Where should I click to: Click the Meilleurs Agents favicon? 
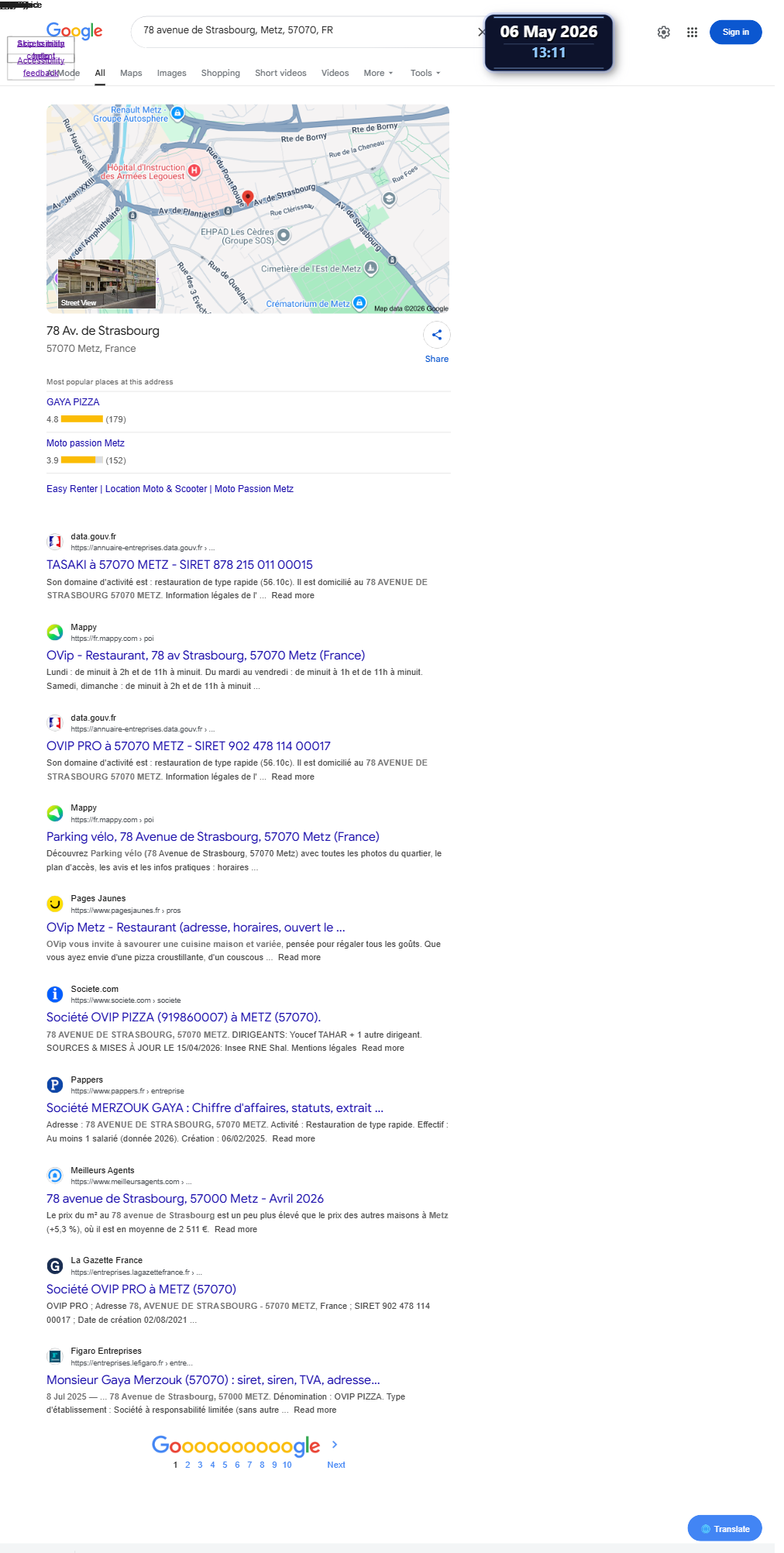[55, 1176]
